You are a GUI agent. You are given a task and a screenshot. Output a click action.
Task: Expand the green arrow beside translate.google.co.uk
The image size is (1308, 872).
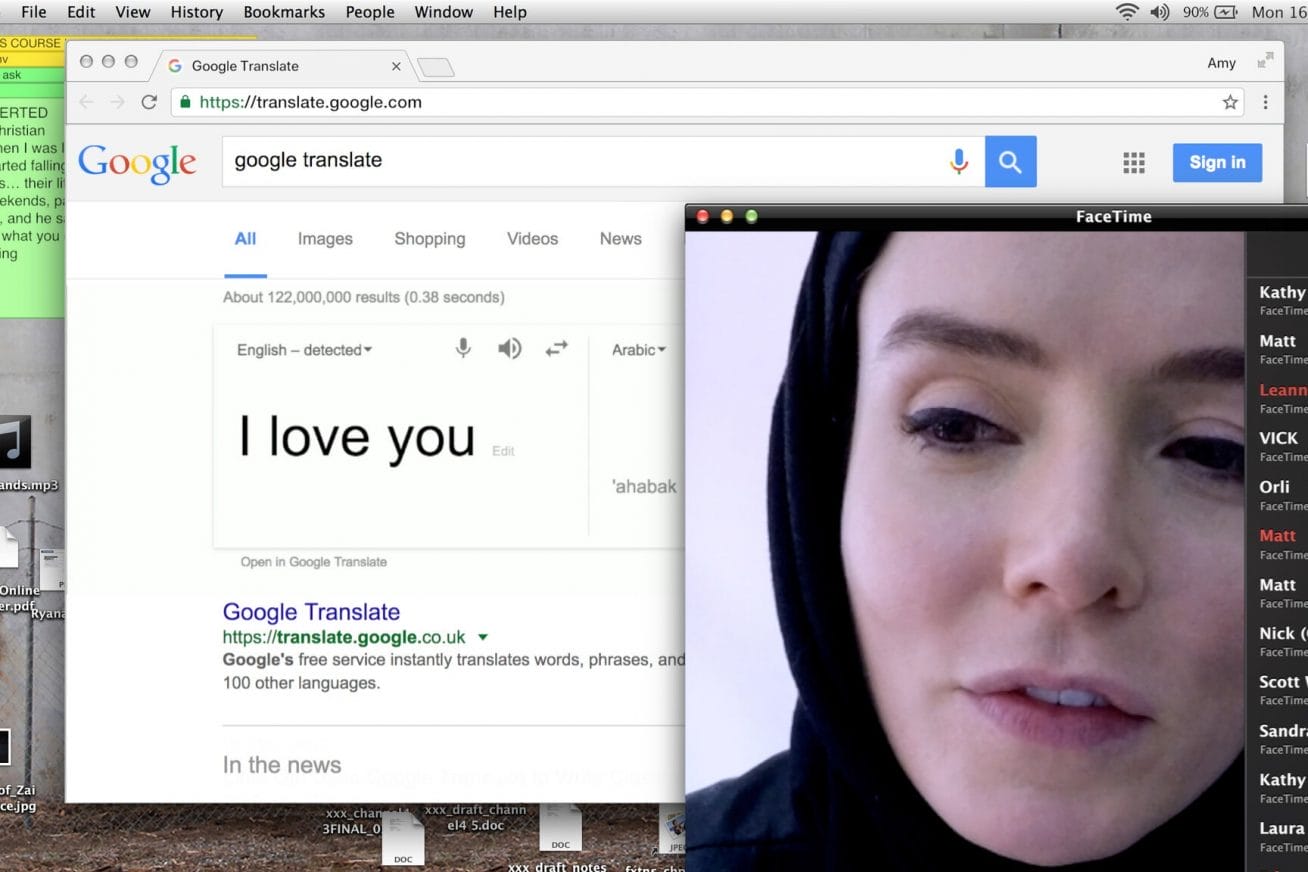[x=483, y=638]
